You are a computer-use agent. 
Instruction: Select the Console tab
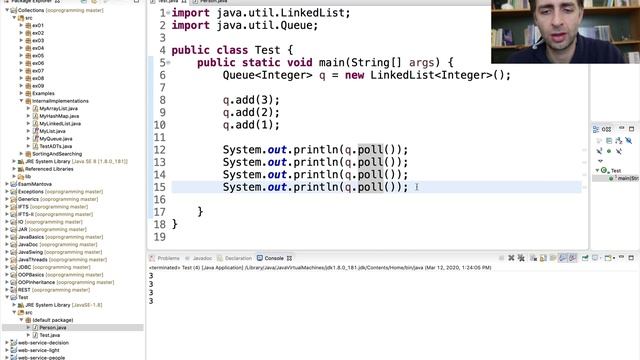coord(270,258)
